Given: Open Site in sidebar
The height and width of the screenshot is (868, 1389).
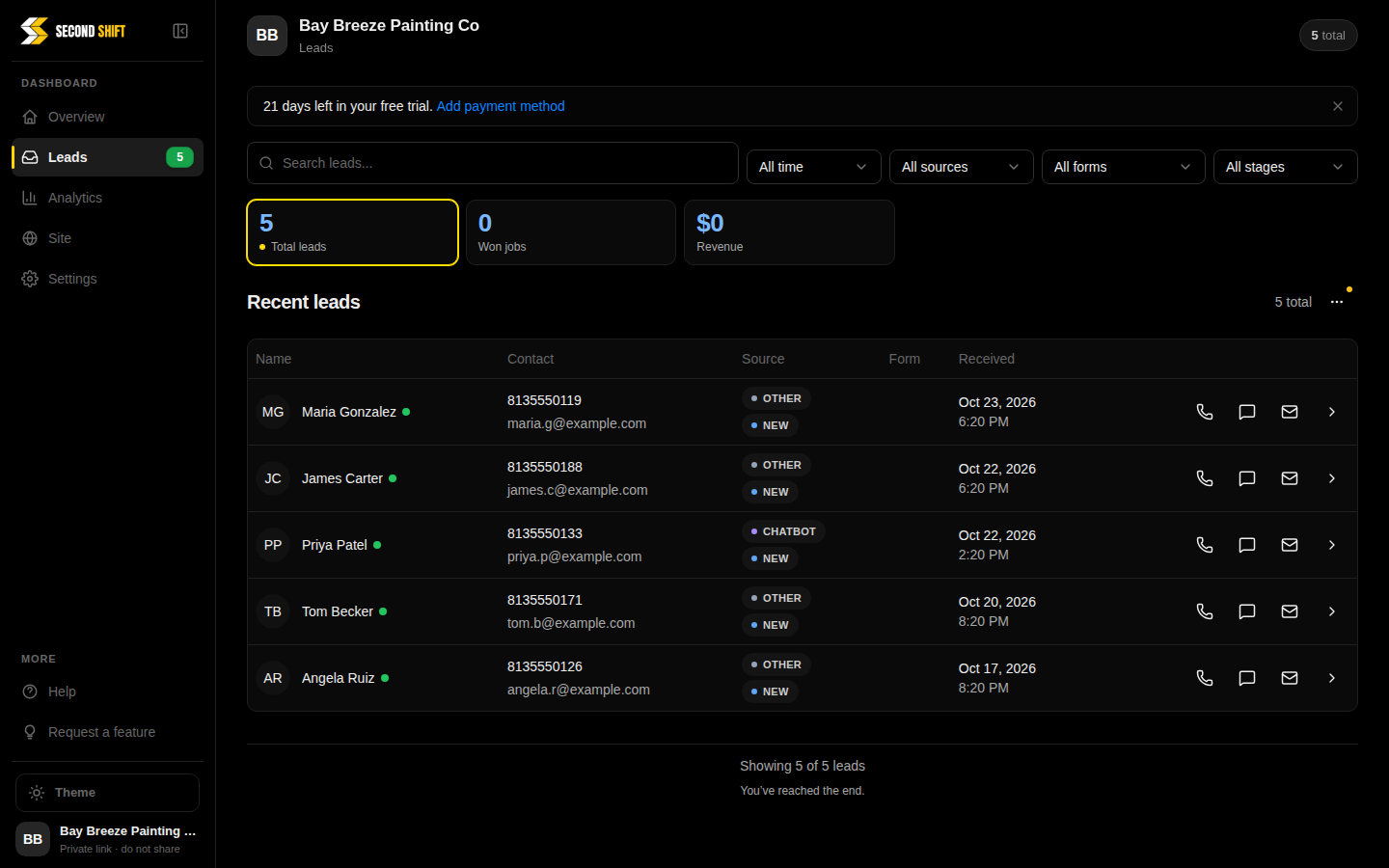Looking at the screenshot, I should pyautogui.click(x=107, y=238).
